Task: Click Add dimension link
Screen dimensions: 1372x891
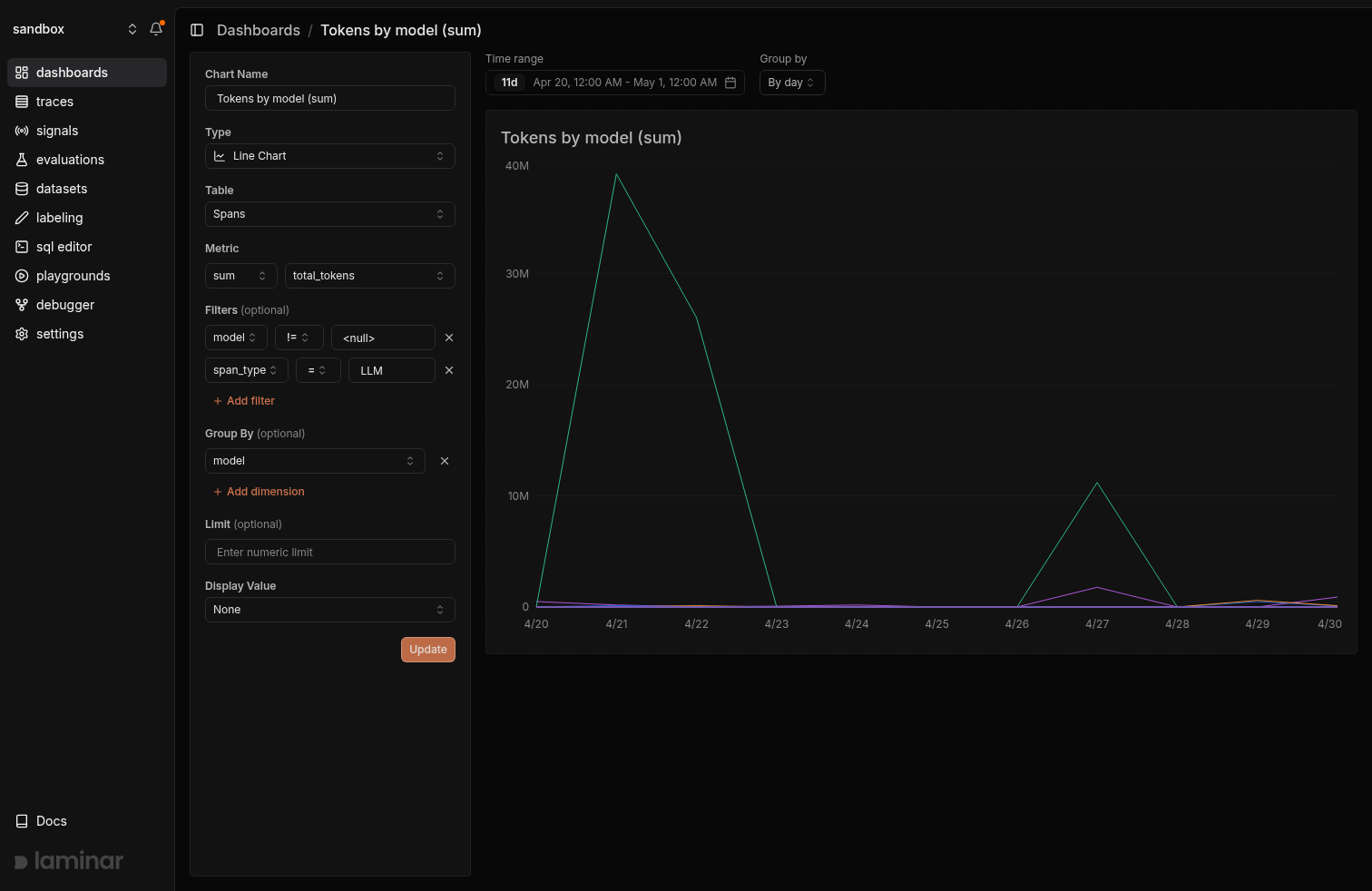Action: [259, 492]
